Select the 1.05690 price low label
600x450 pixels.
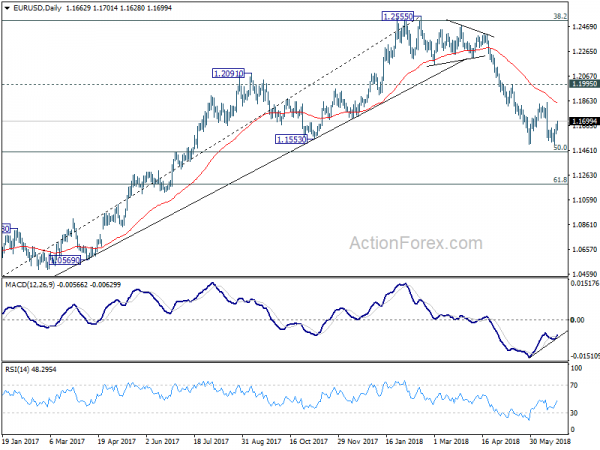click(x=65, y=260)
